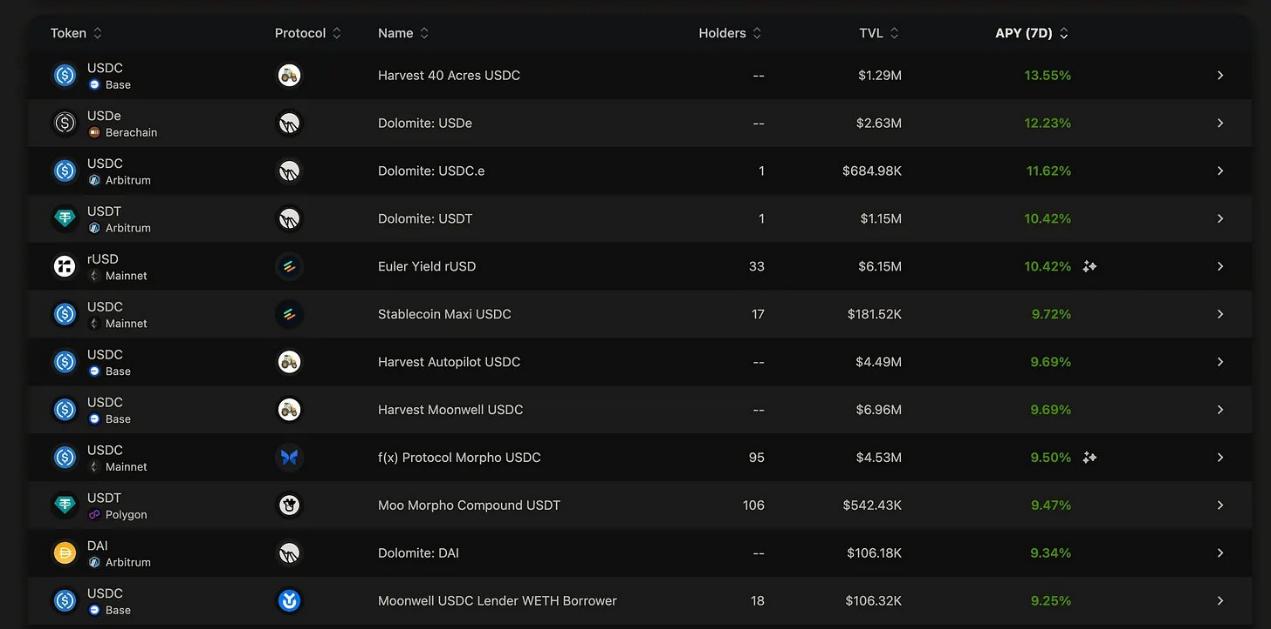Sort by the Token column header
Image resolution: width=1271 pixels, height=629 pixels.
[69, 32]
